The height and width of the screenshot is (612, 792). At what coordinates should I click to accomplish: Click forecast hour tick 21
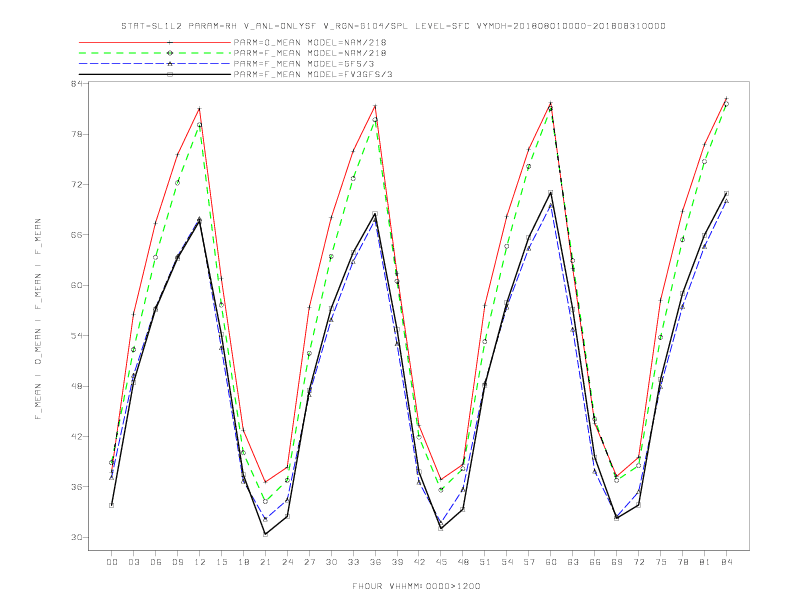tap(265, 562)
